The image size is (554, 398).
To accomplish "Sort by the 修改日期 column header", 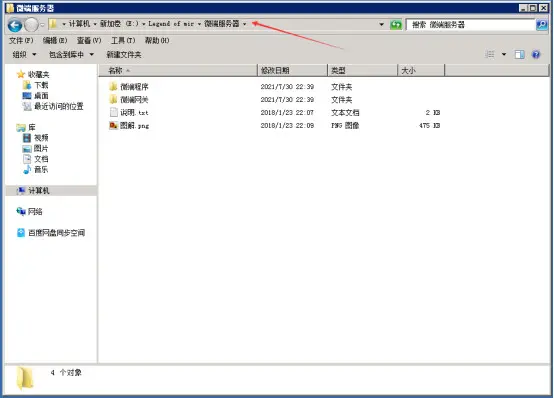I will [x=293, y=70].
